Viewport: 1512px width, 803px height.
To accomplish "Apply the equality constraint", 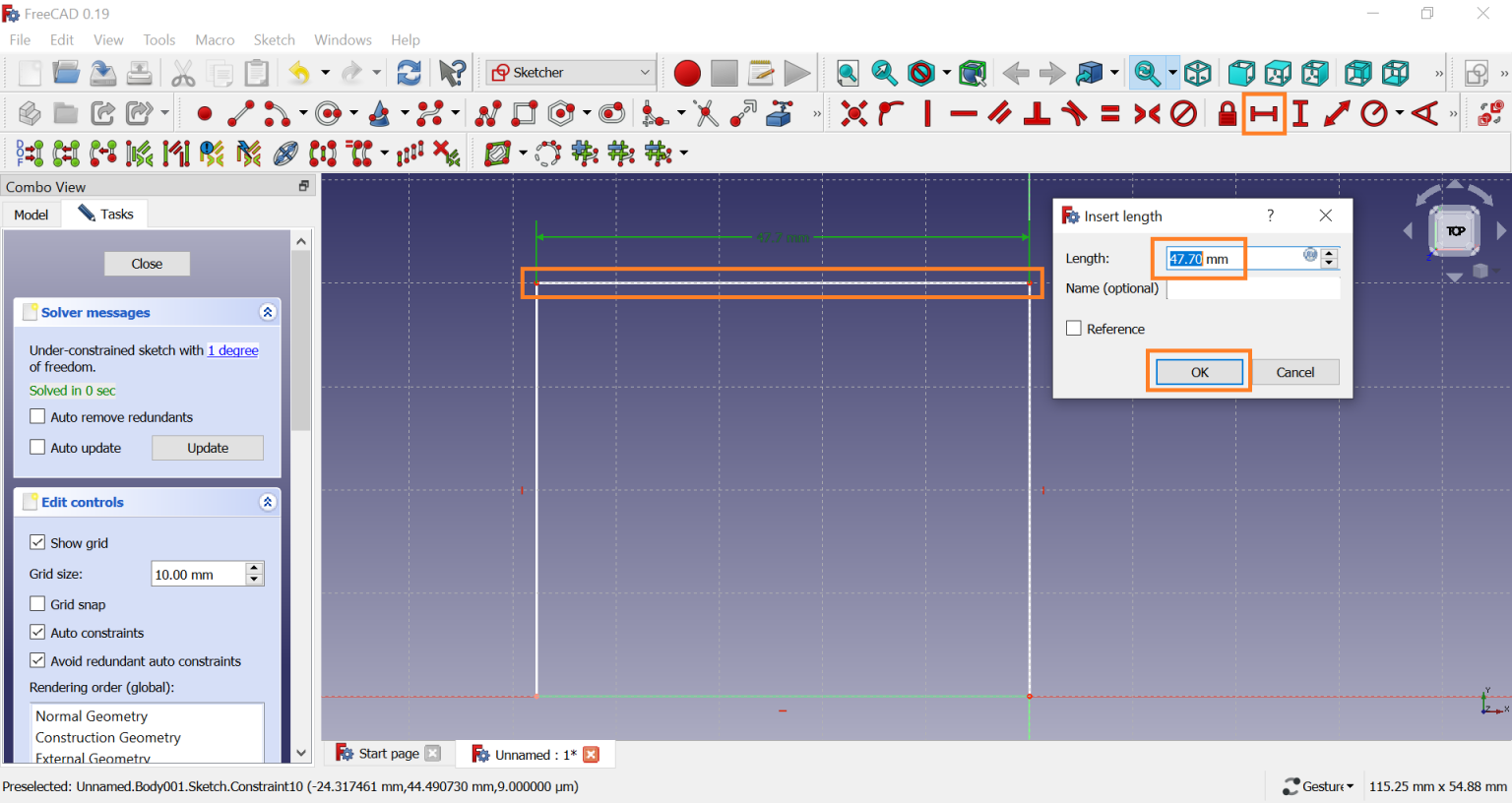I will pyautogui.click(x=1110, y=114).
